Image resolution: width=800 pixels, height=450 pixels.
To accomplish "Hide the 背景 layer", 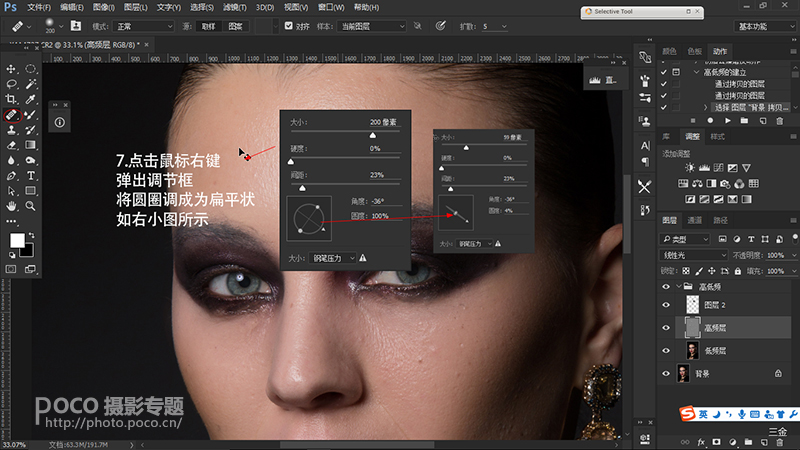I will (667, 373).
